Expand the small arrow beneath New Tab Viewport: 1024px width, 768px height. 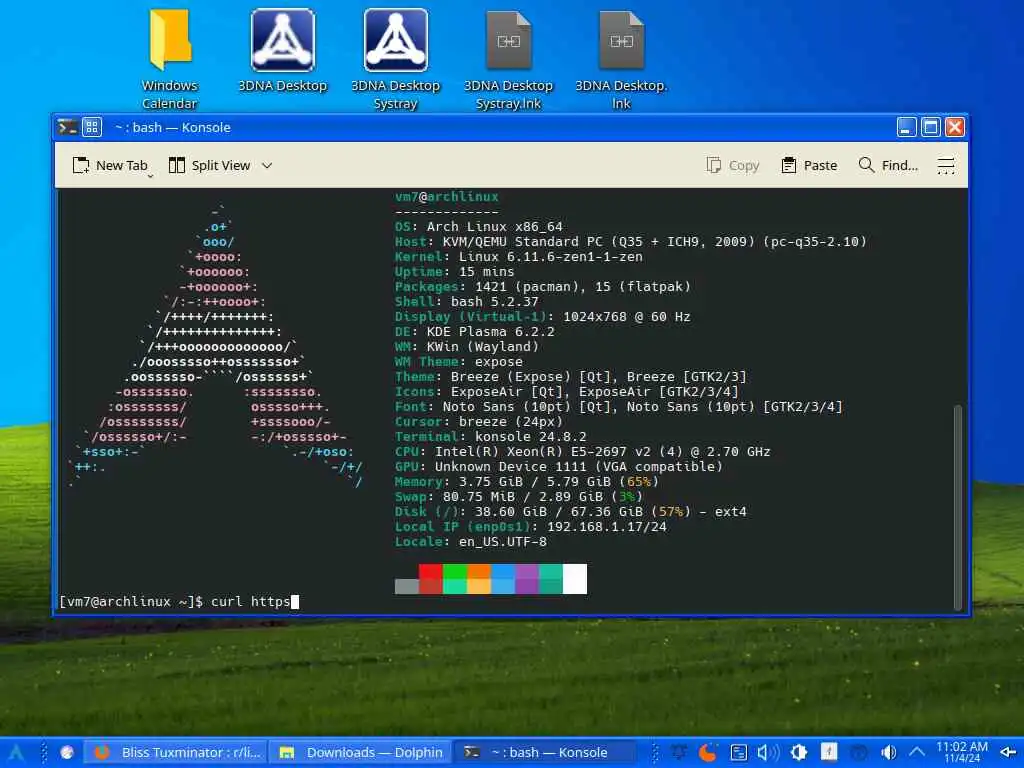pyautogui.click(x=150, y=176)
